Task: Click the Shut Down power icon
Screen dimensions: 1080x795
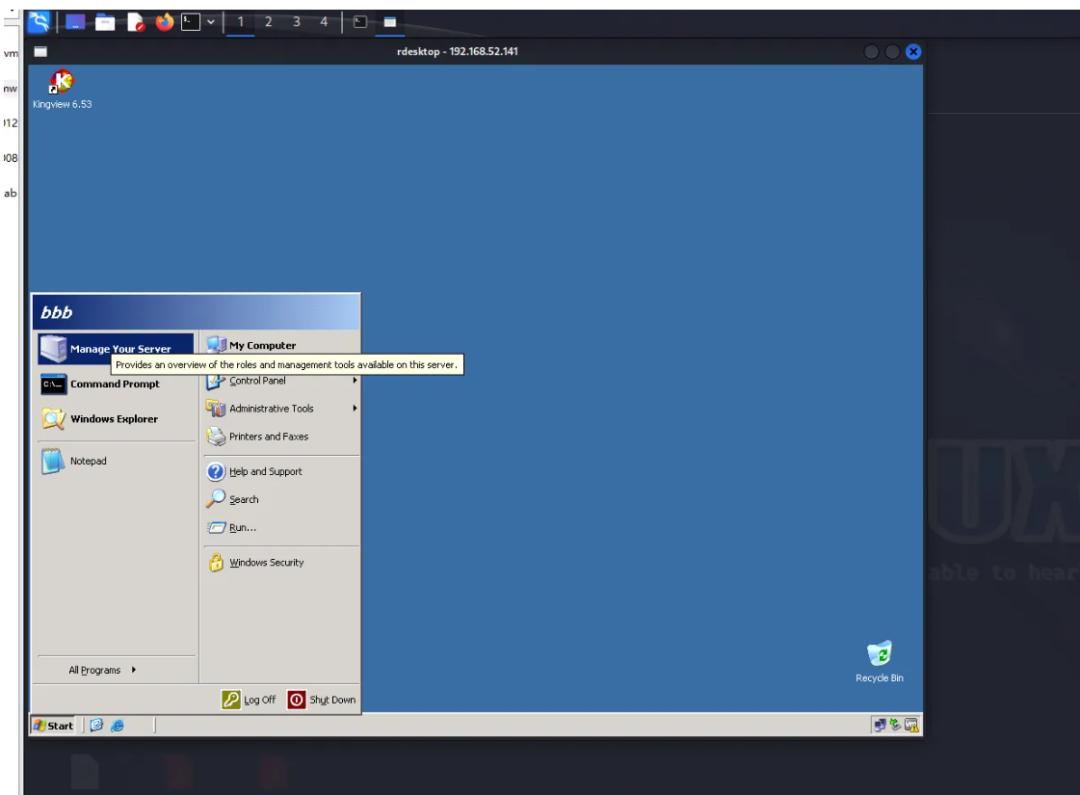Action: 296,699
